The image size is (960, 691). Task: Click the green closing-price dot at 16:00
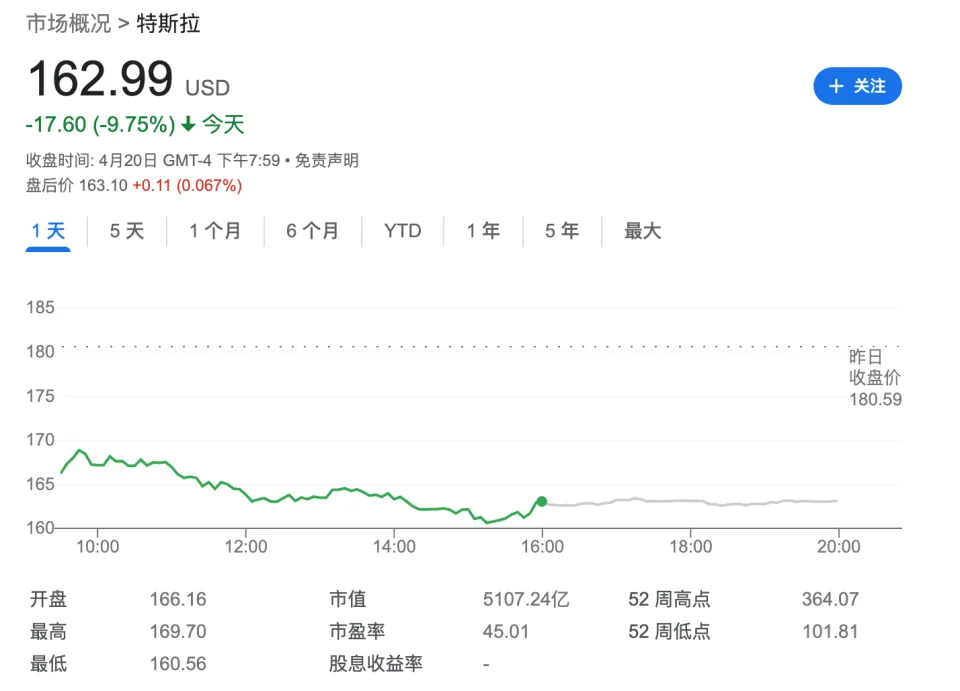[x=542, y=501]
